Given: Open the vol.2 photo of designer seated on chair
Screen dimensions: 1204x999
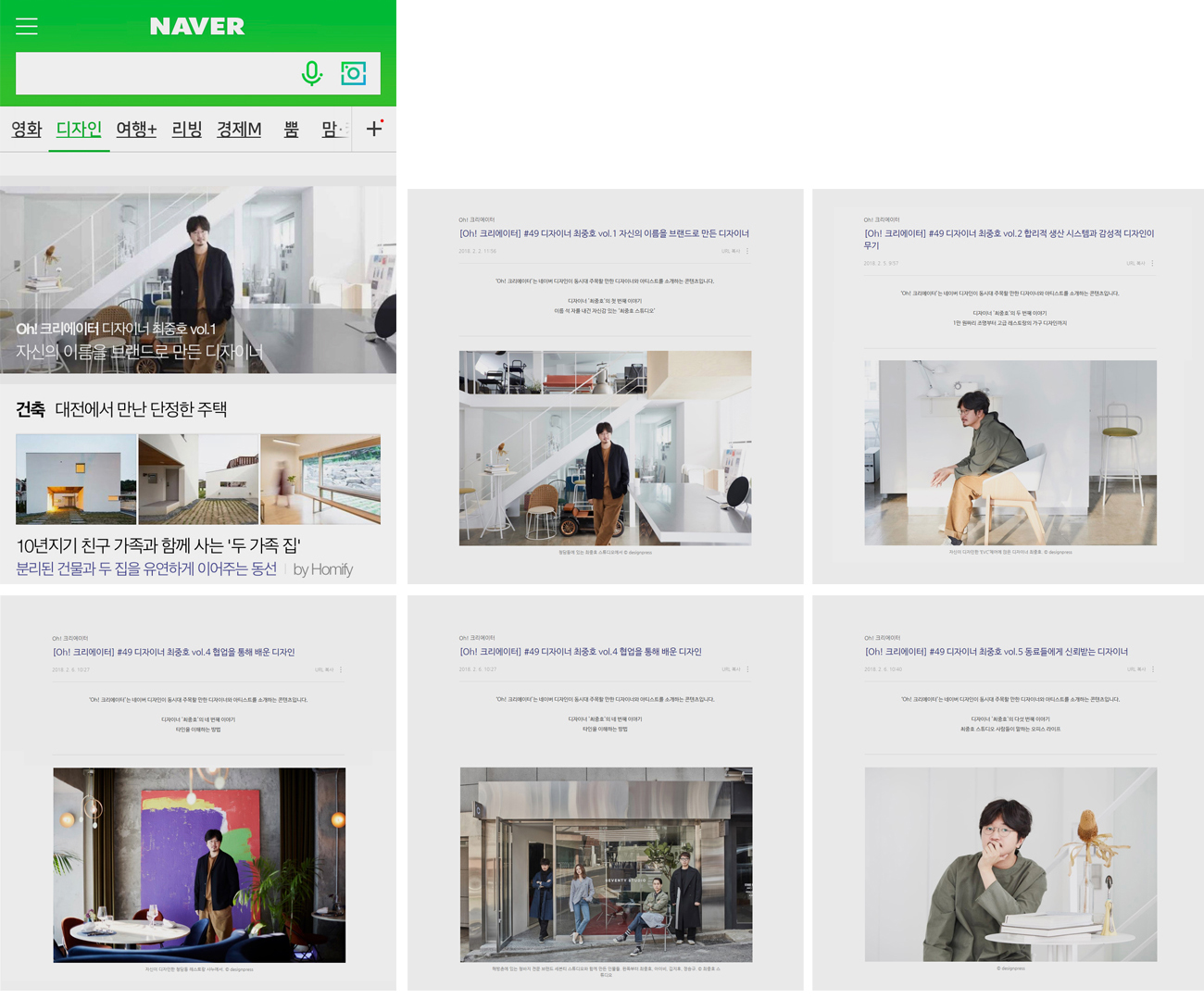Looking at the screenshot, I should (1010, 453).
